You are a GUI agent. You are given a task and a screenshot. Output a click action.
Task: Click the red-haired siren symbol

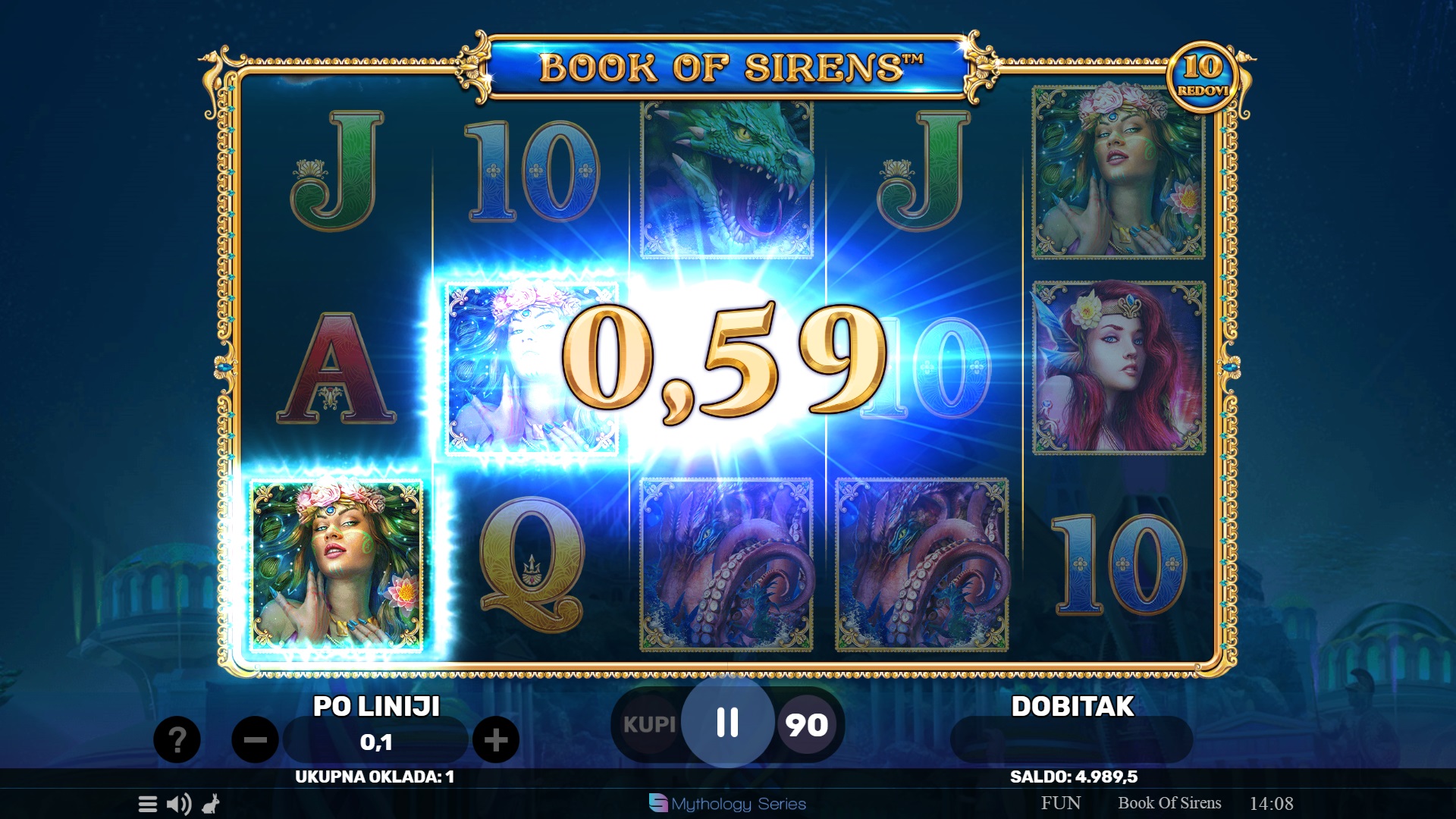point(1119,369)
